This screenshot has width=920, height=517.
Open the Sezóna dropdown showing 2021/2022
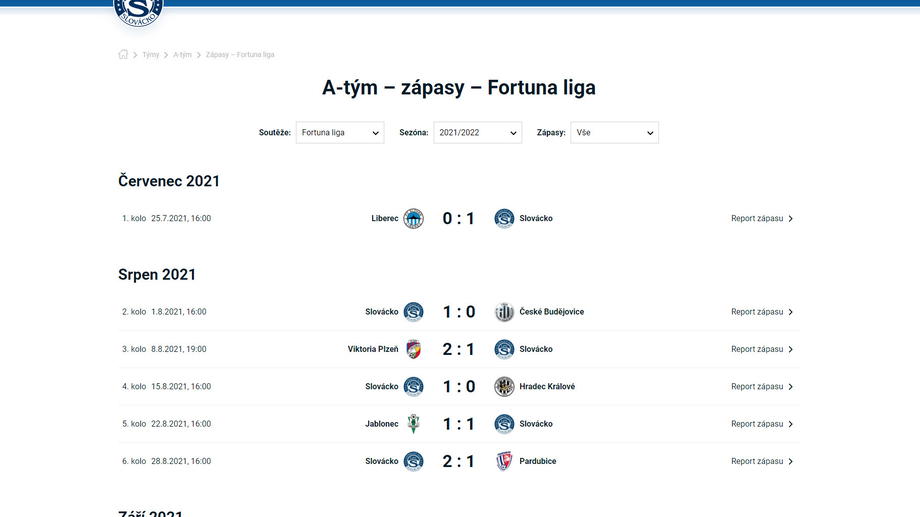(477, 133)
